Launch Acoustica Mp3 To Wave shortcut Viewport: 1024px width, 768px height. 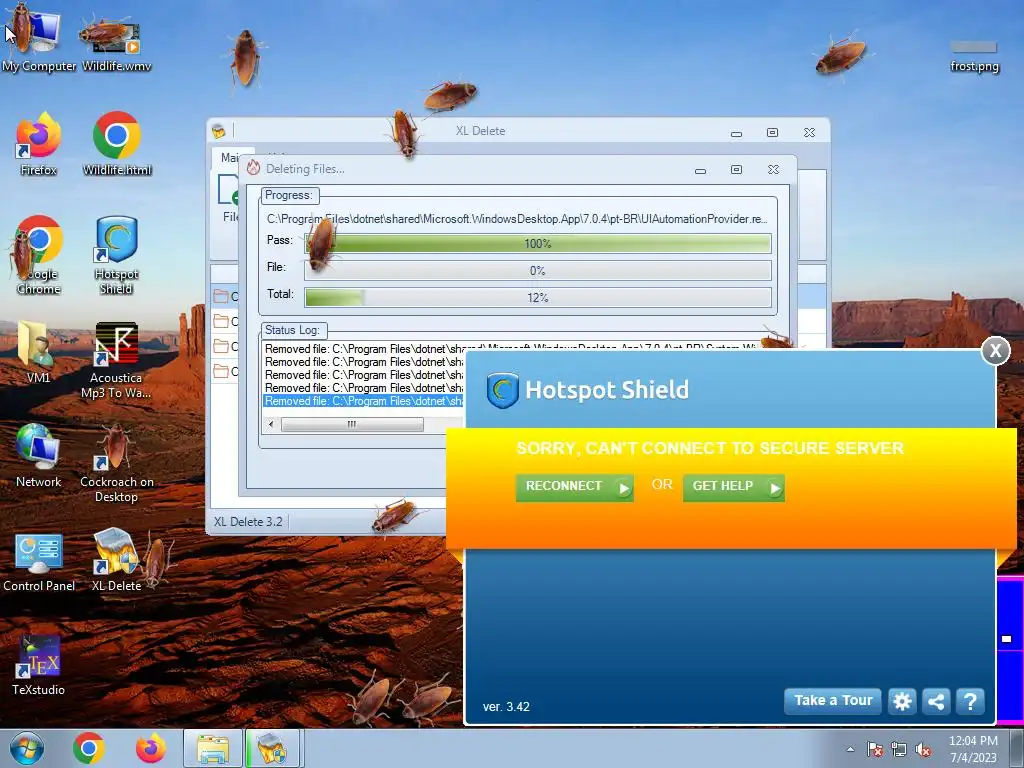click(x=116, y=359)
